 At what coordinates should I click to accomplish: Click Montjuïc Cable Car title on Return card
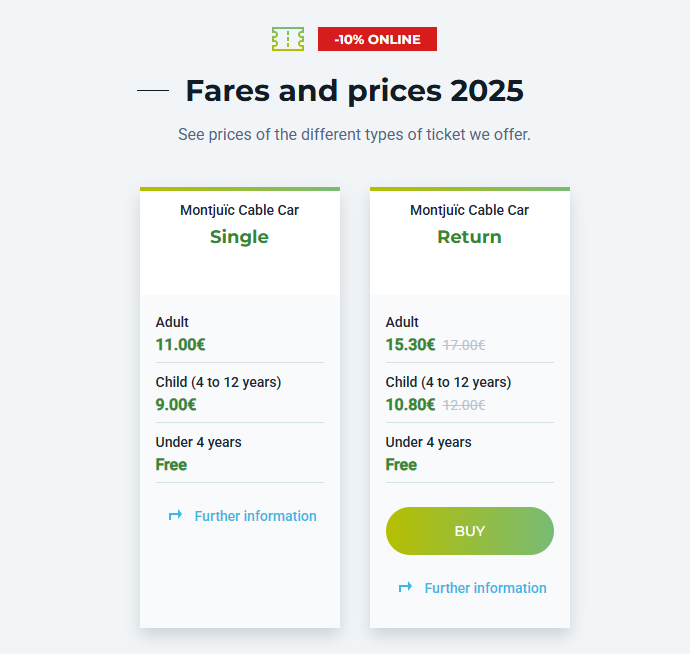tap(470, 210)
